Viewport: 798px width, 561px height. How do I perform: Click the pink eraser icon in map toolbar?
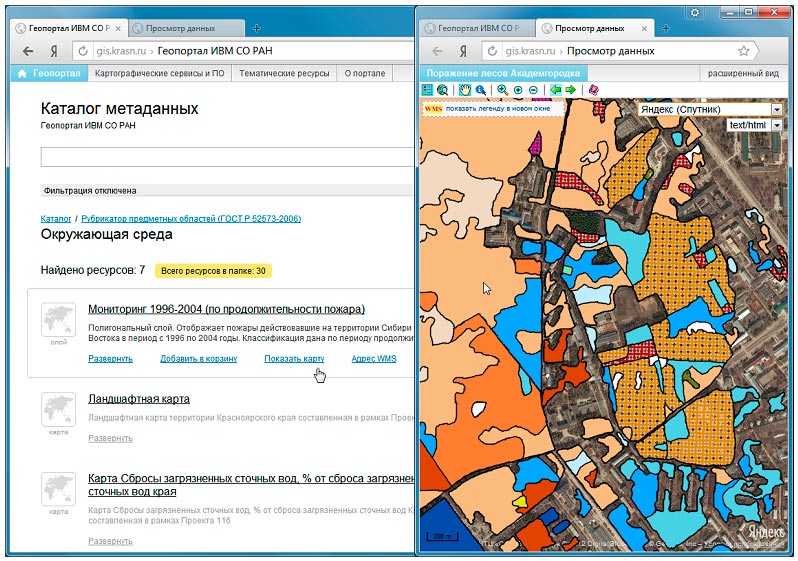[594, 90]
